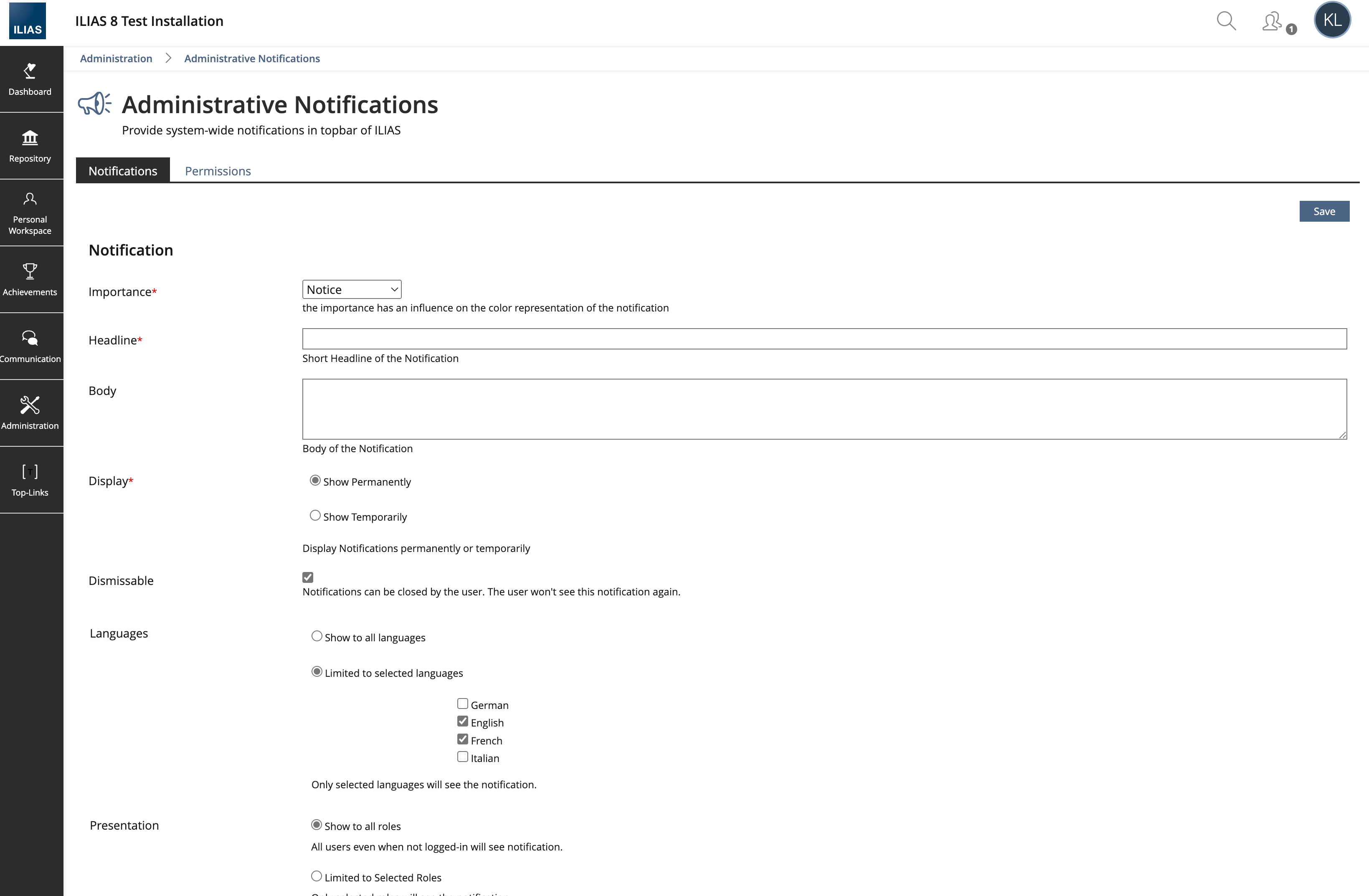Screen dimensions: 1369x896
Task: Select Show Temporarily radio option
Action: click(x=315, y=516)
